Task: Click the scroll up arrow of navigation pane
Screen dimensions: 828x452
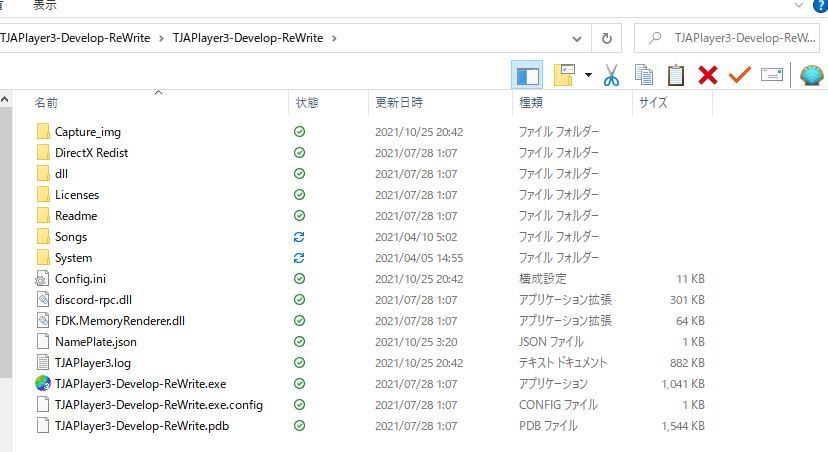Action: (x=5, y=99)
